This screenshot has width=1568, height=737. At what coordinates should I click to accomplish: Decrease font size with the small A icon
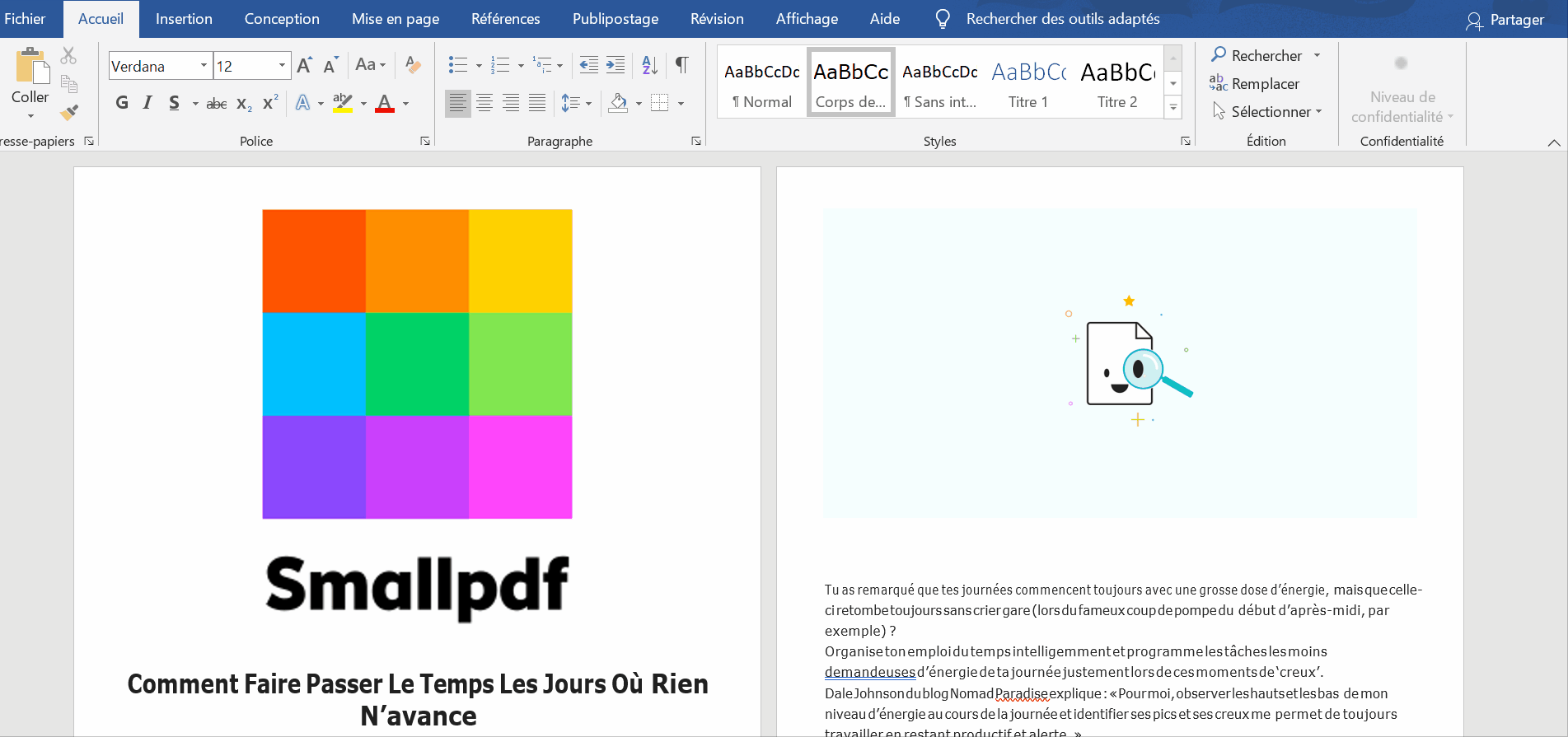click(x=330, y=65)
